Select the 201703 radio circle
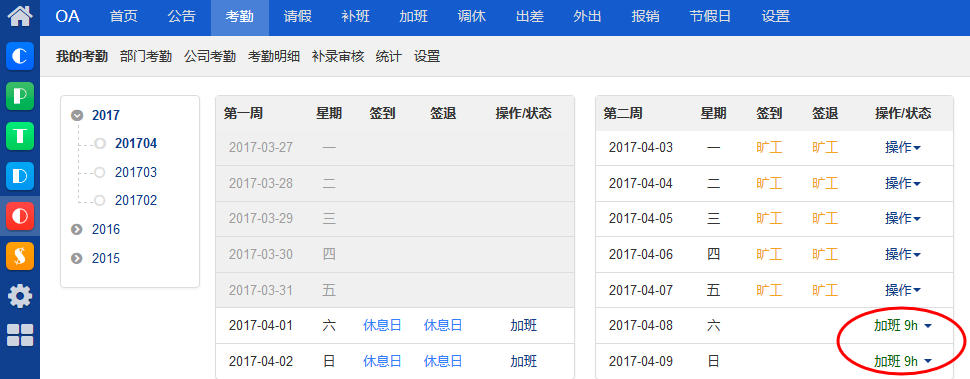The image size is (970, 379). [100, 172]
